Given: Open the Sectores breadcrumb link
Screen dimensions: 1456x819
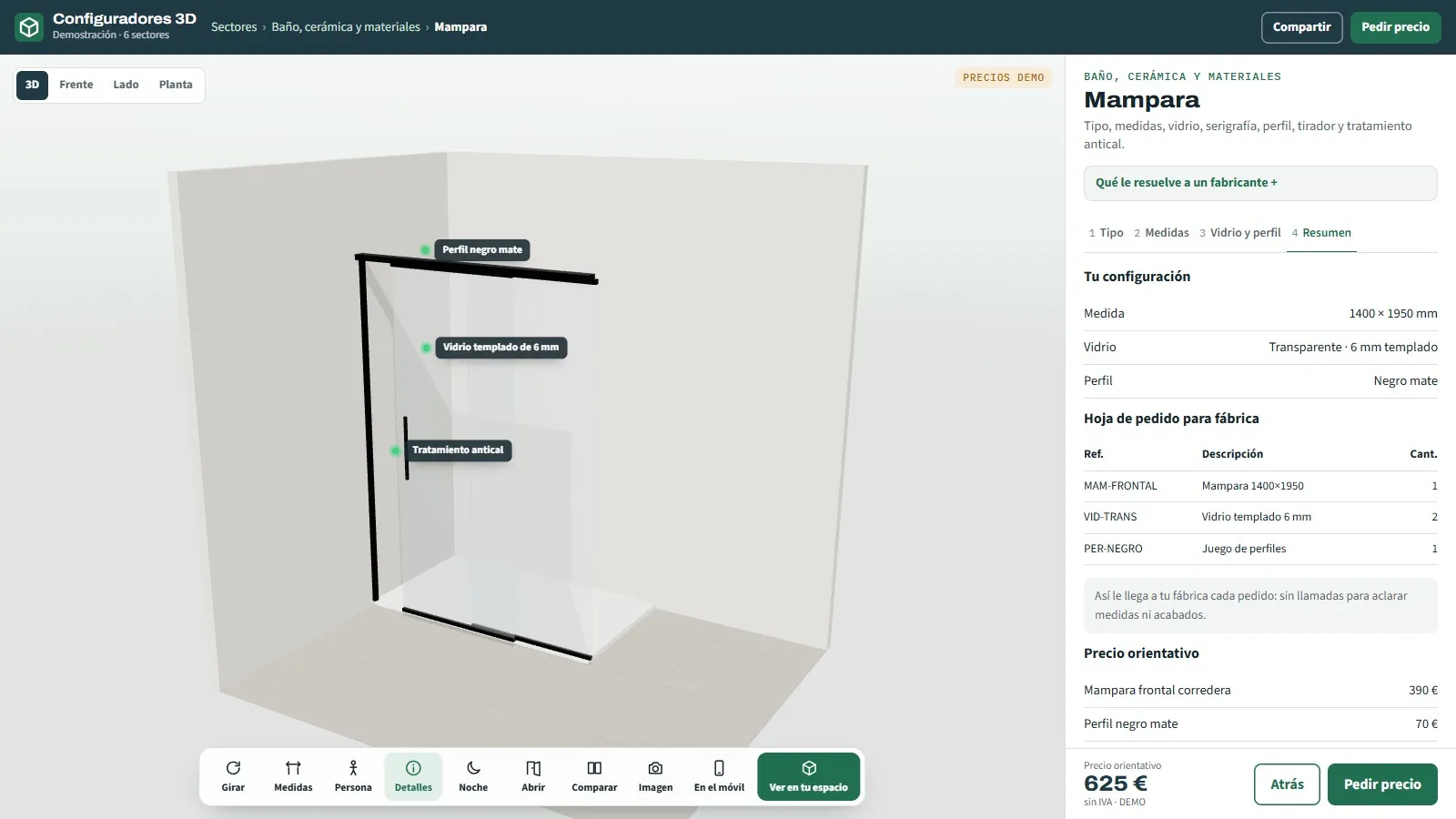Looking at the screenshot, I should (x=234, y=27).
